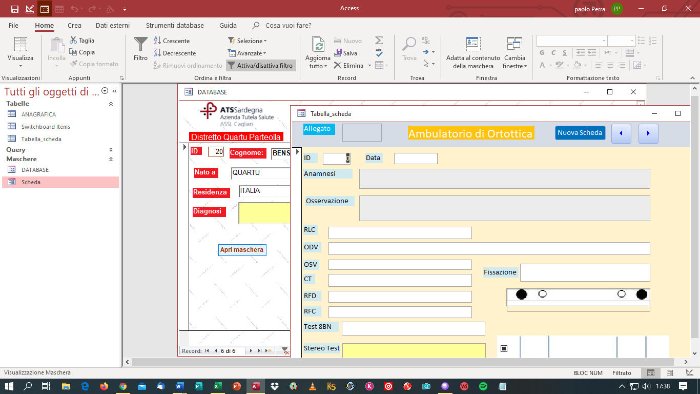Image resolution: width=700 pixels, height=394 pixels.
Task: Select DATABASE form in Maschere list
Action: pyautogui.click(x=35, y=170)
